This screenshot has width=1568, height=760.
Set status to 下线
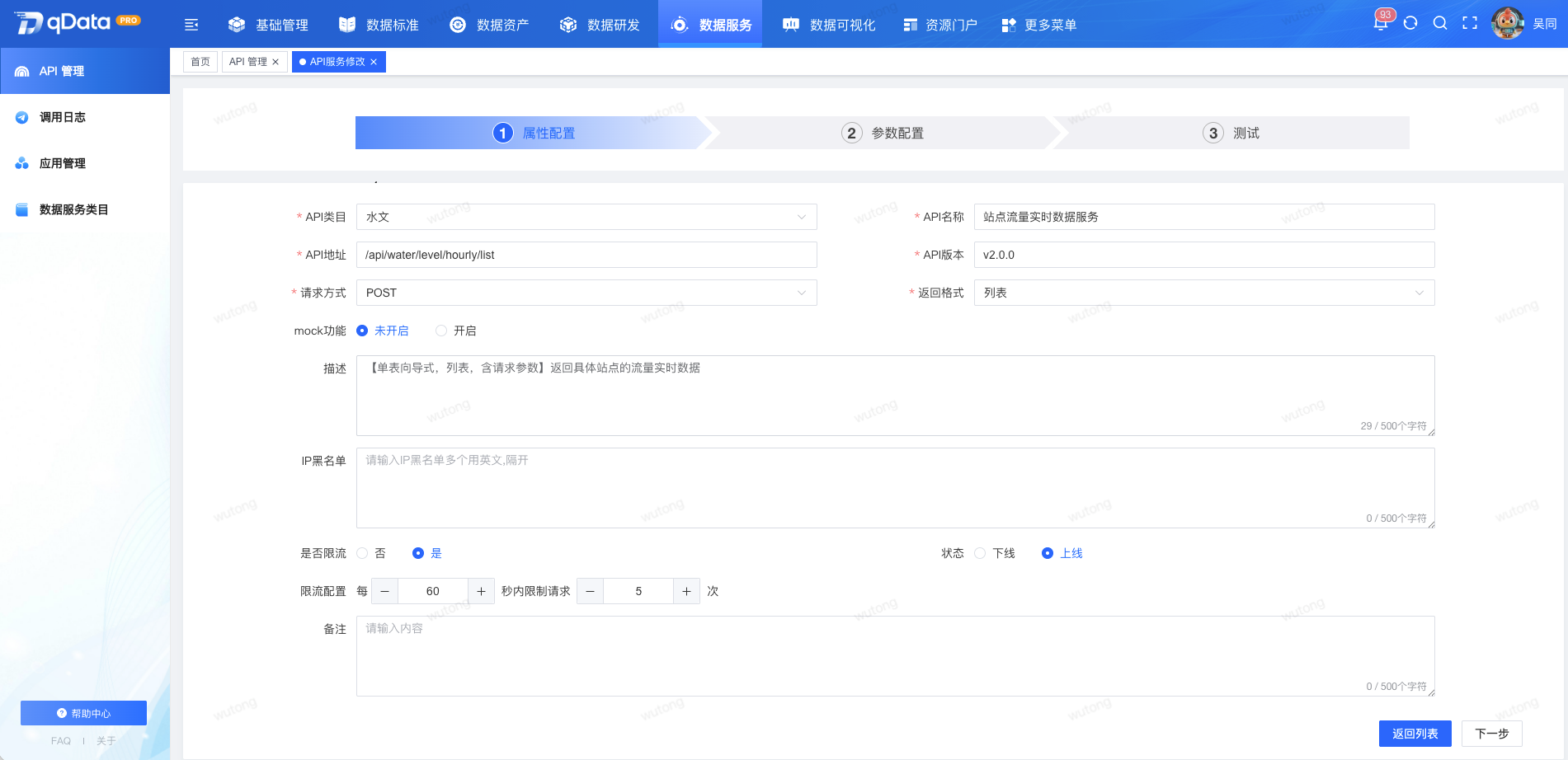click(995, 553)
